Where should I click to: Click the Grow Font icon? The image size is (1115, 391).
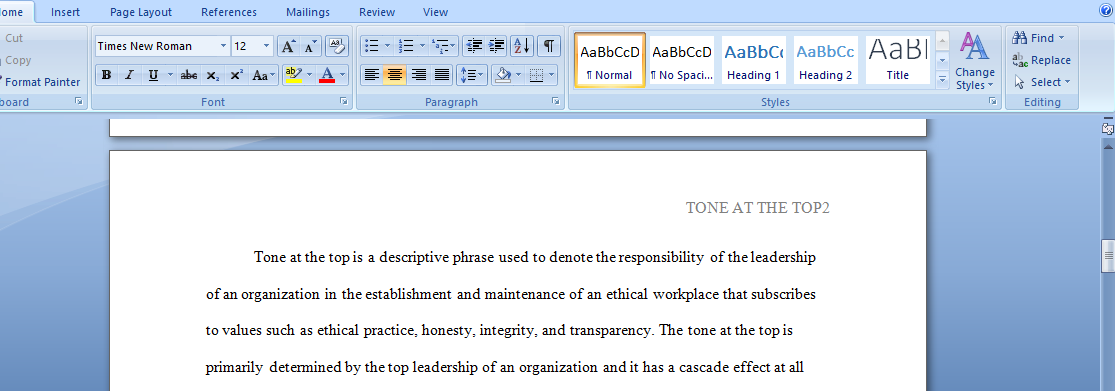(287, 46)
